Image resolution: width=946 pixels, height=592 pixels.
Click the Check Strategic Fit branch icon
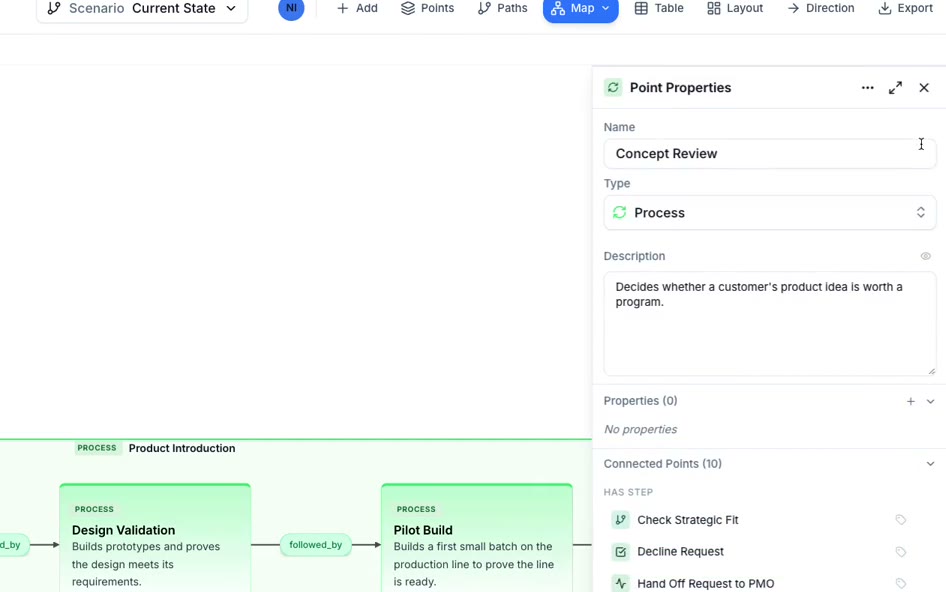point(620,520)
